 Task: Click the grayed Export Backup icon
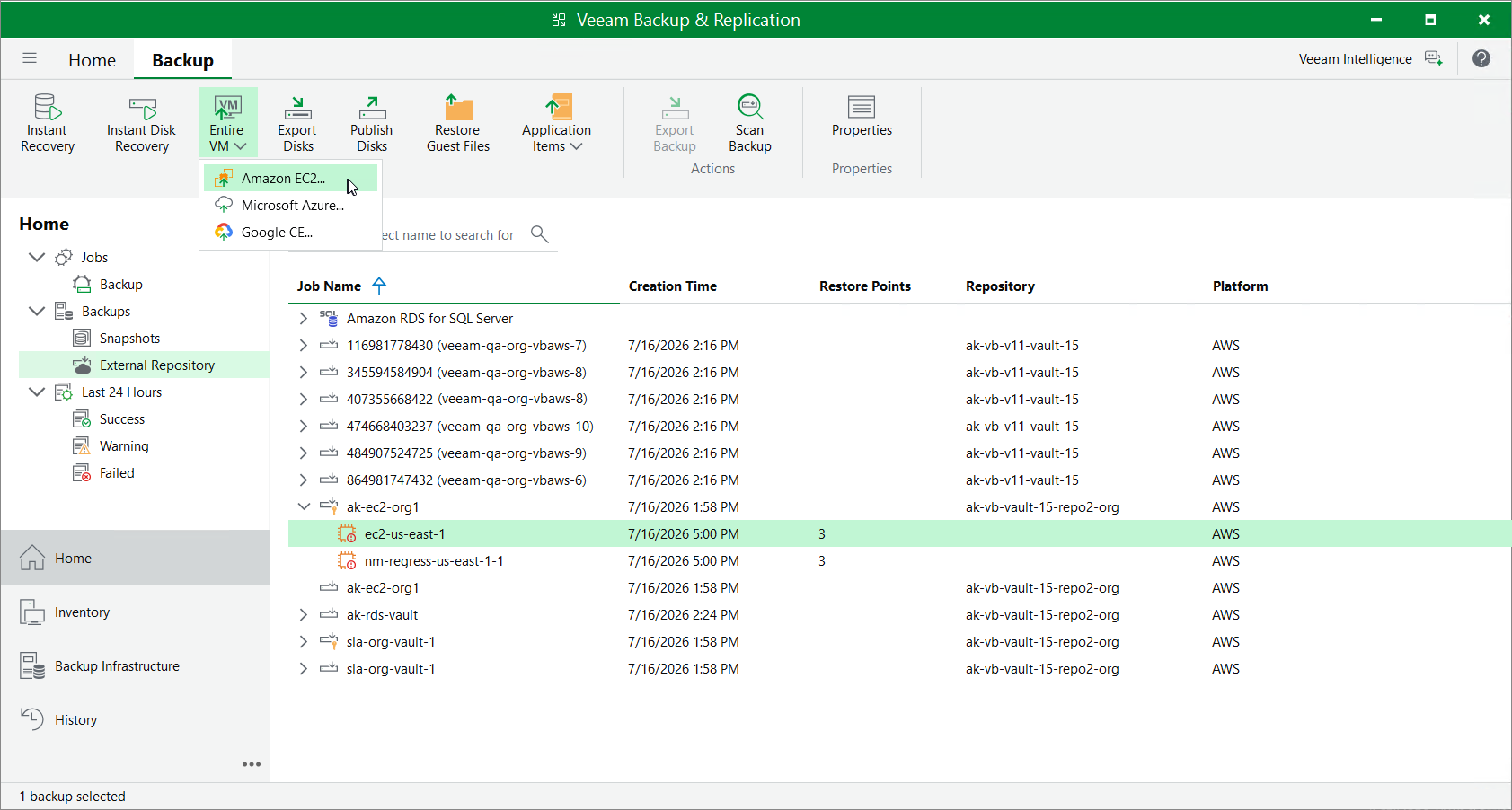(675, 108)
